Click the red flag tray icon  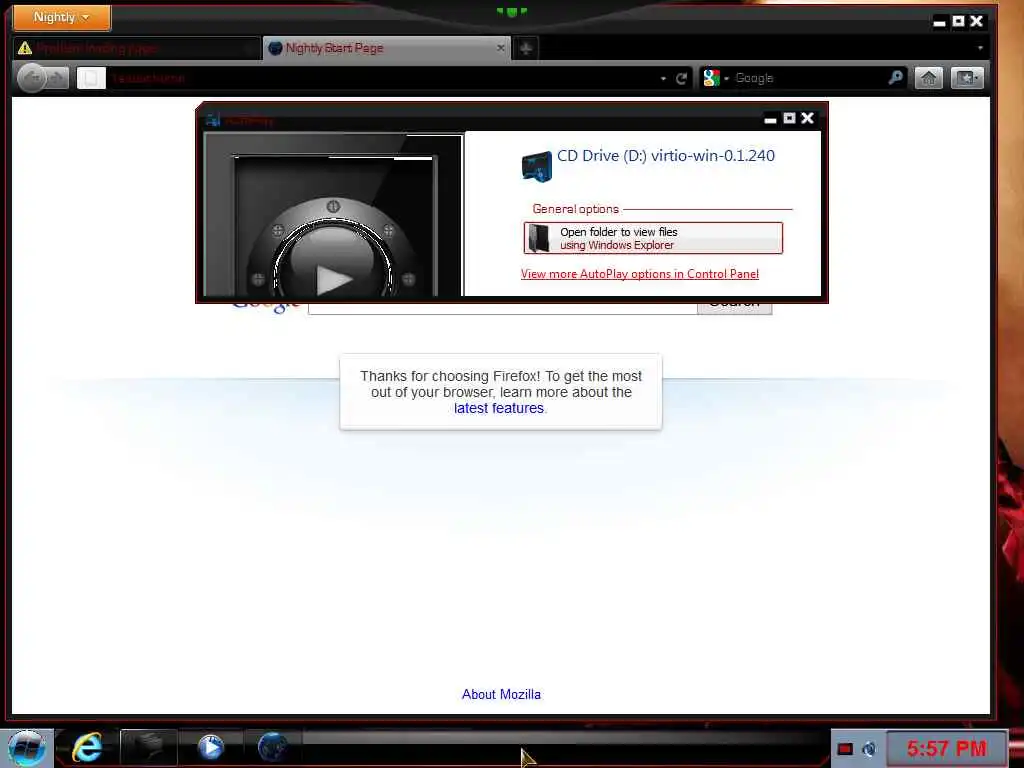845,749
